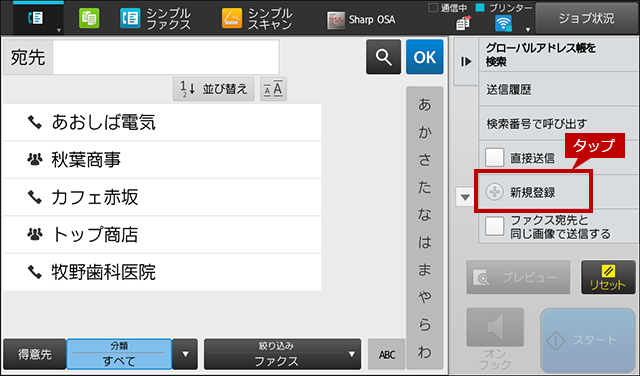
Task: Tap the magnifier search button
Action: click(383, 57)
